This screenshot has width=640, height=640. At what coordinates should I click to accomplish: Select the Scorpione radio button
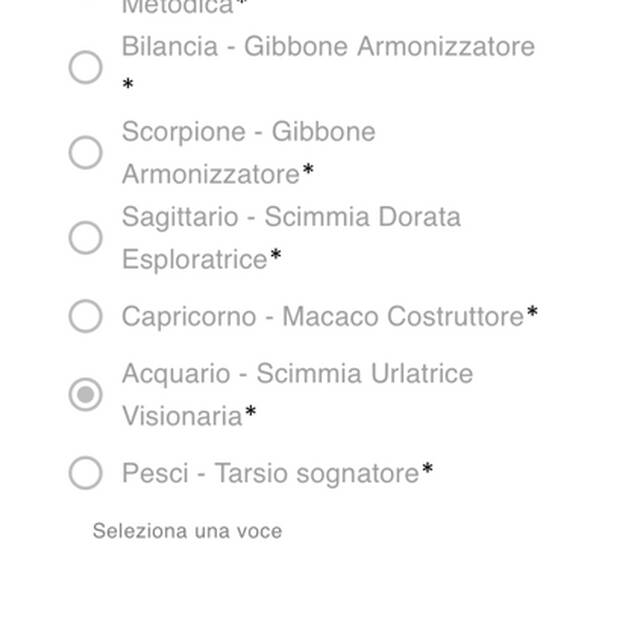85,153
